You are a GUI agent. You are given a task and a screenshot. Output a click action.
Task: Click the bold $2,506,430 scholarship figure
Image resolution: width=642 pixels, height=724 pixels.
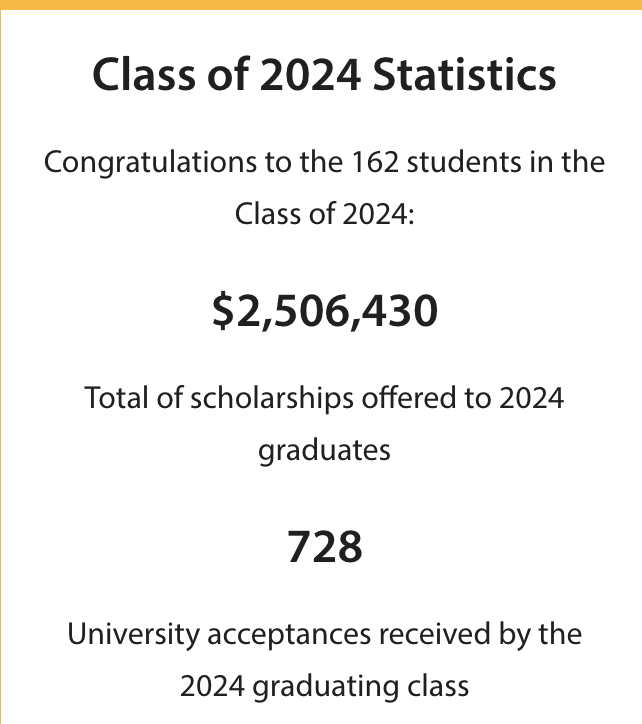click(x=325, y=311)
